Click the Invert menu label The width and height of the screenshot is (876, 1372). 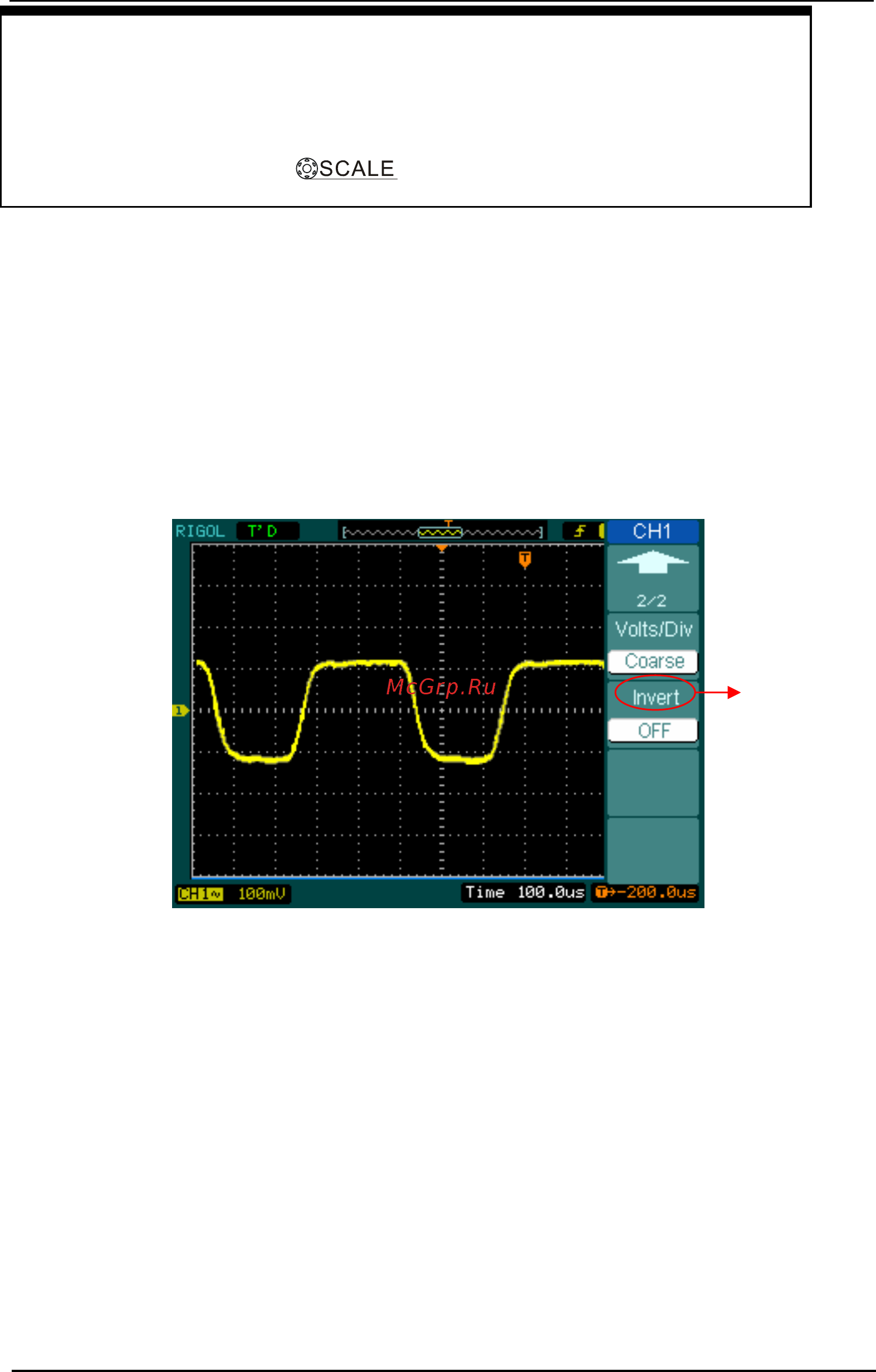click(655, 697)
